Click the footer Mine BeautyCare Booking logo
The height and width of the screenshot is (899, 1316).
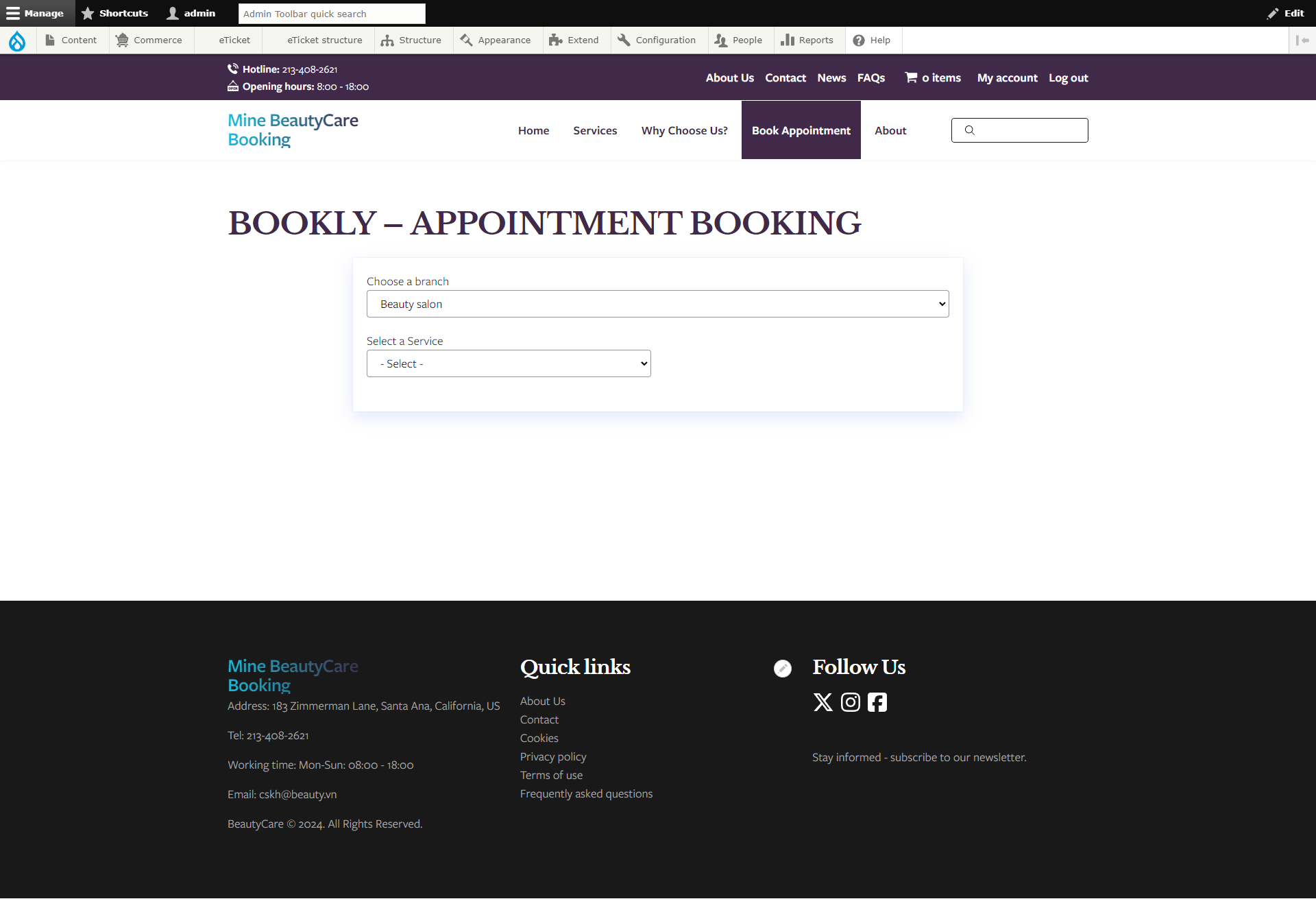click(x=293, y=676)
